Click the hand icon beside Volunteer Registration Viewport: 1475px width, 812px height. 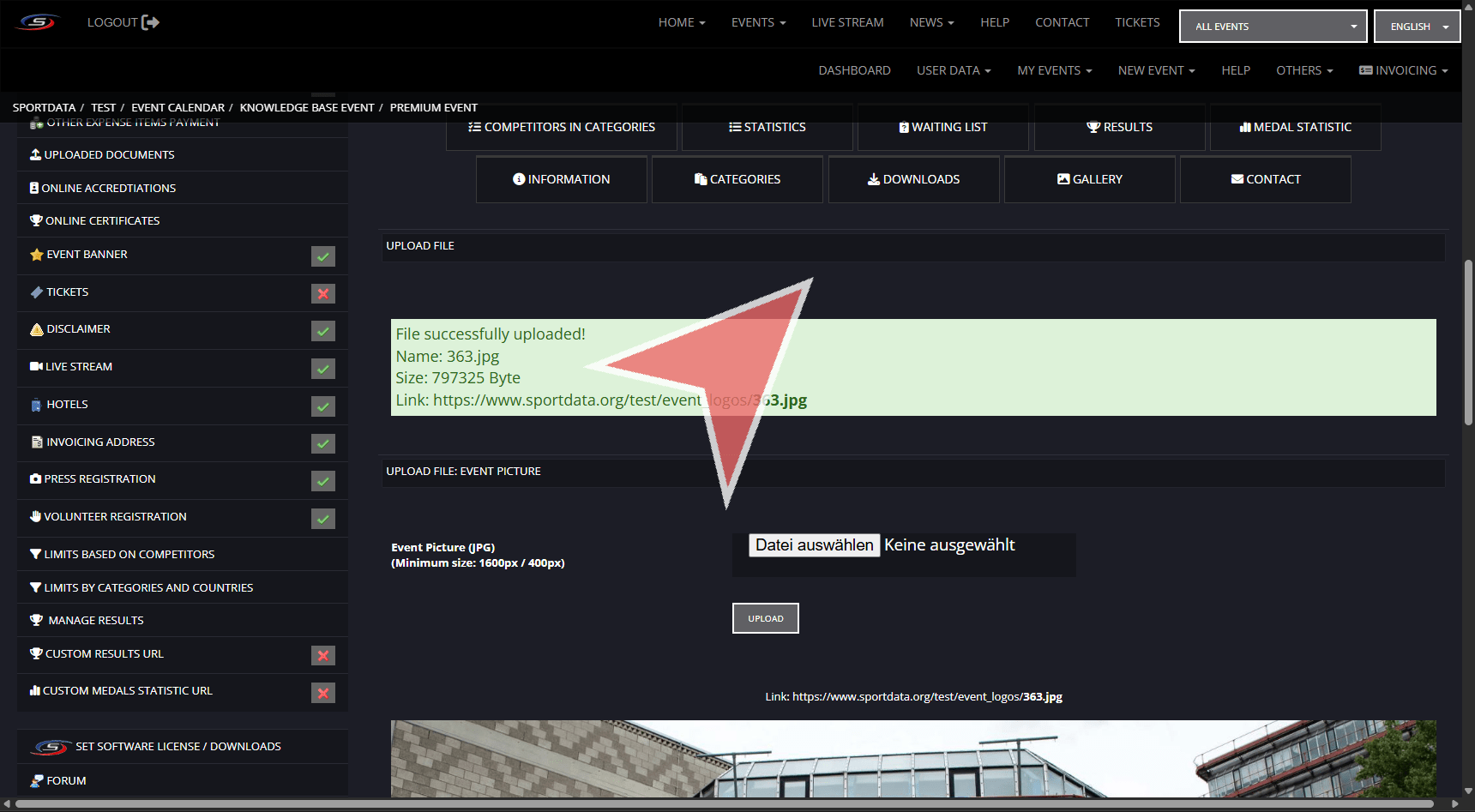(x=35, y=517)
